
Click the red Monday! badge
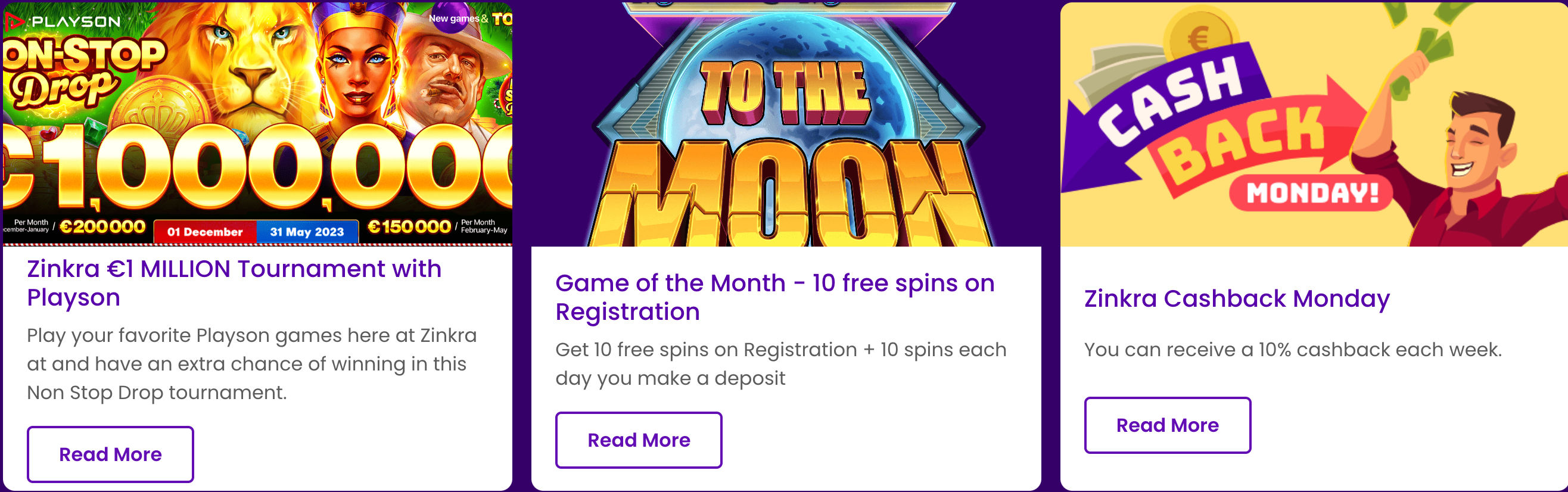point(1312,193)
